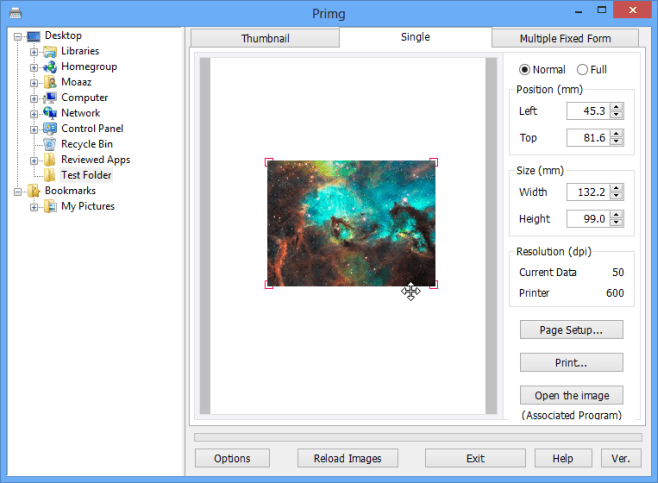Screen dimensions: 658x483
Task: Expand the Homegroup tree node
Action: click(34, 68)
